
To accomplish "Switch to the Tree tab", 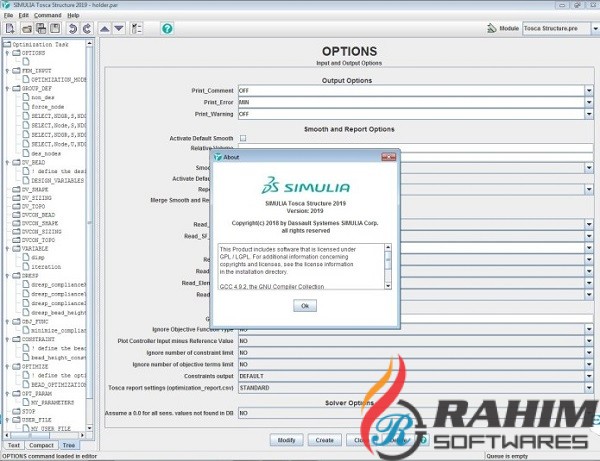I will point(69,445).
